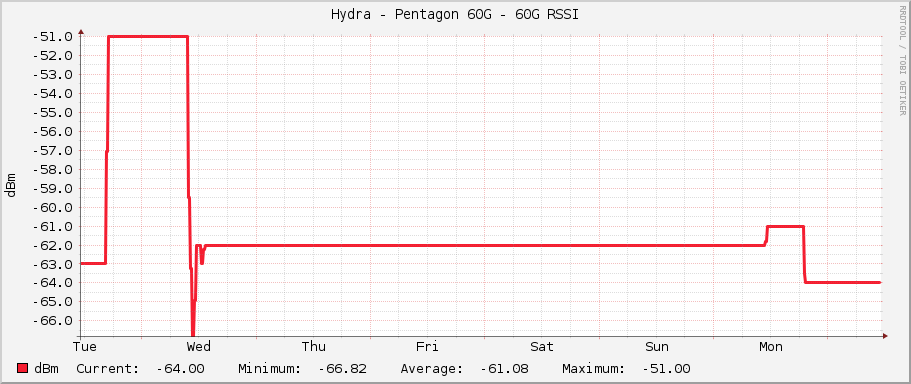Click the 'Minimum: -66.82' legend value
Viewport: 911px width, 384px height.
pos(302,369)
